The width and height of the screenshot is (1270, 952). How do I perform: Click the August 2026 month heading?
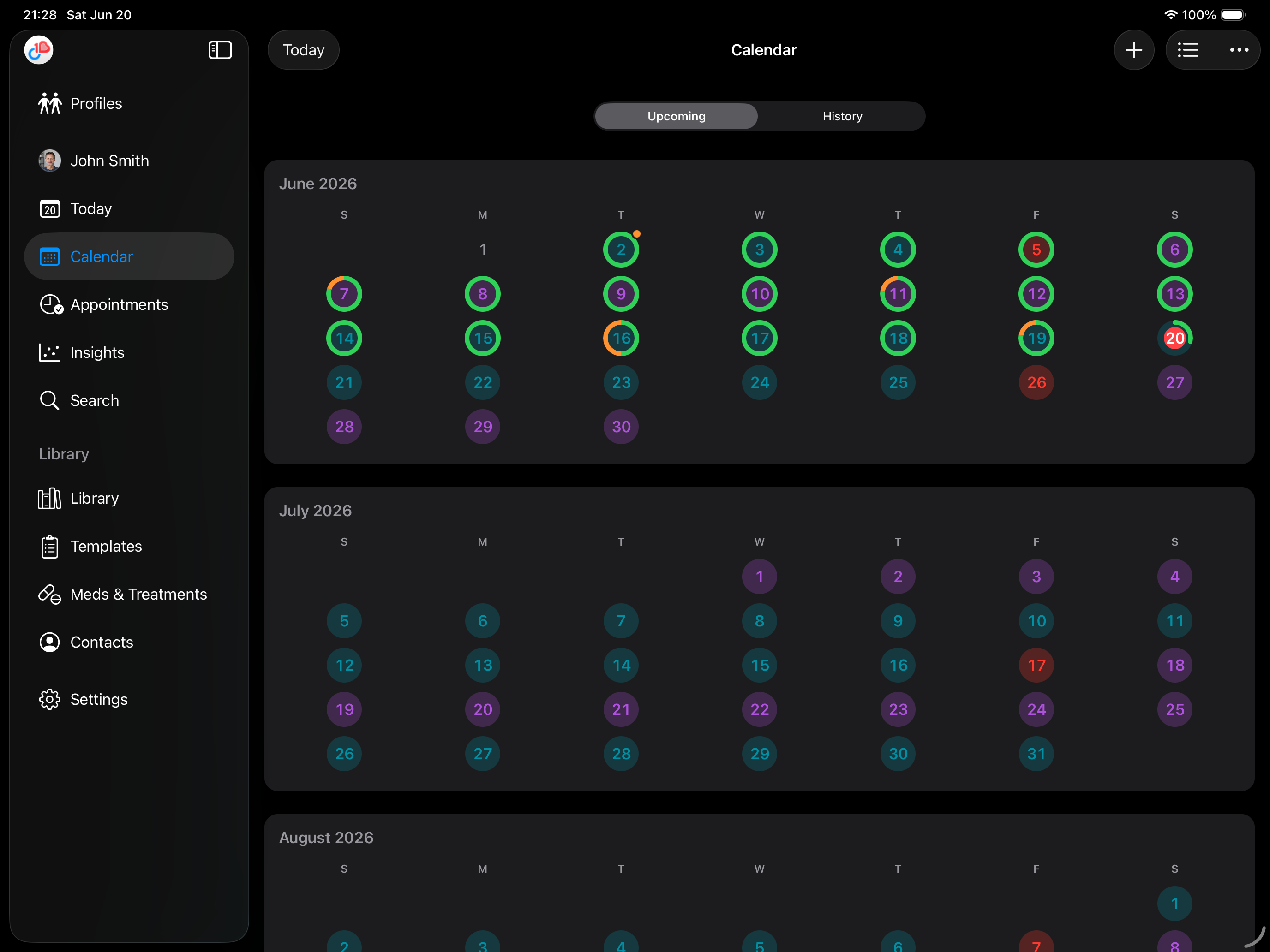pos(326,838)
